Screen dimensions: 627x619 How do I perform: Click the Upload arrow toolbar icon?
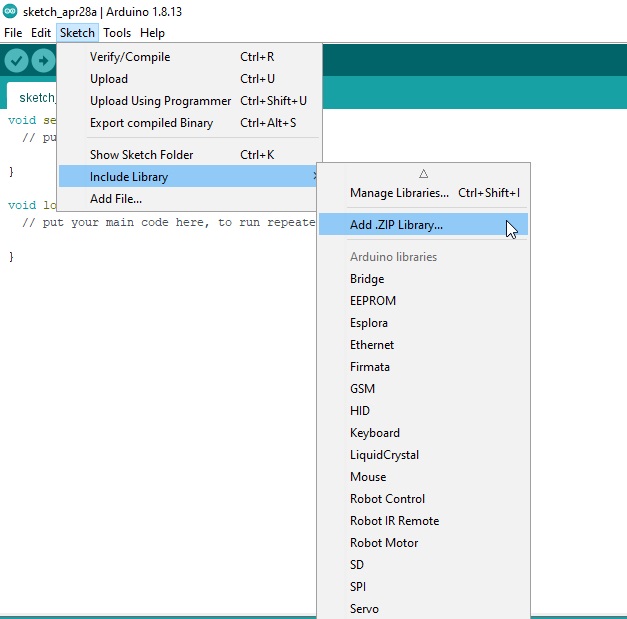pyautogui.click(x=43, y=60)
